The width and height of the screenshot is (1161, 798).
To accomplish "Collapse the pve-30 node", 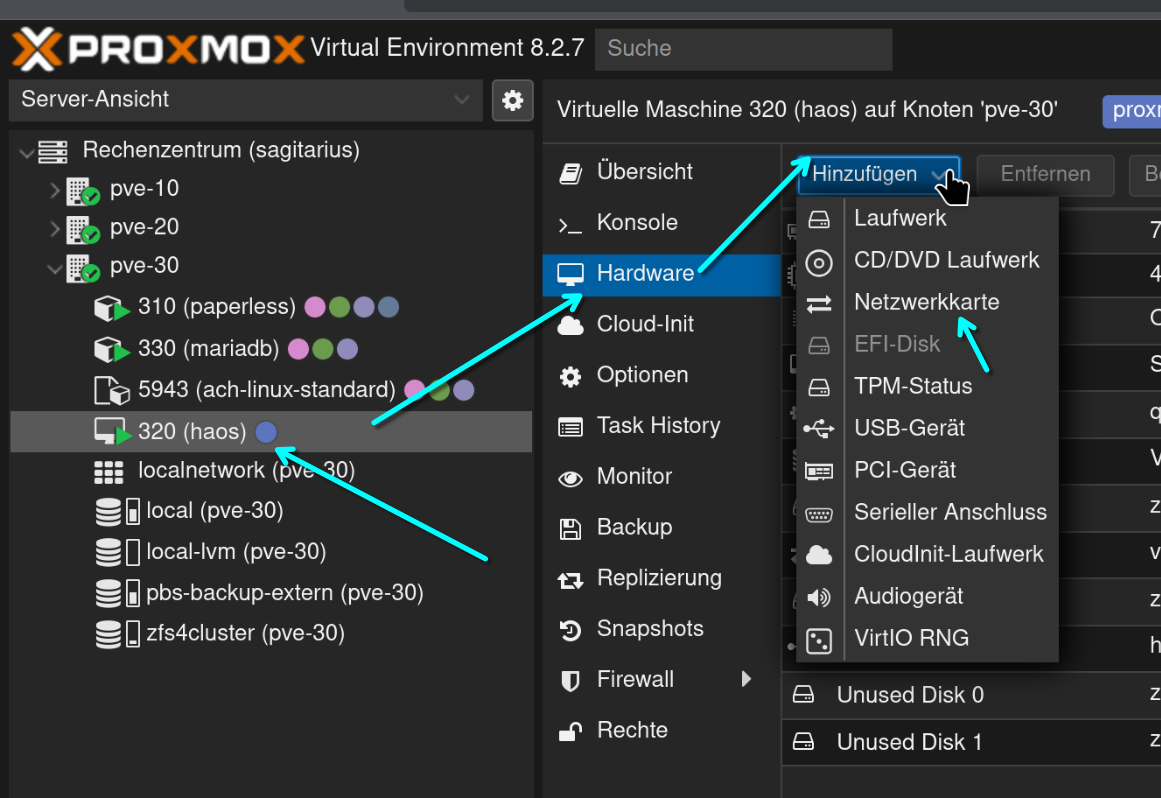I will [x=54, y=268].
